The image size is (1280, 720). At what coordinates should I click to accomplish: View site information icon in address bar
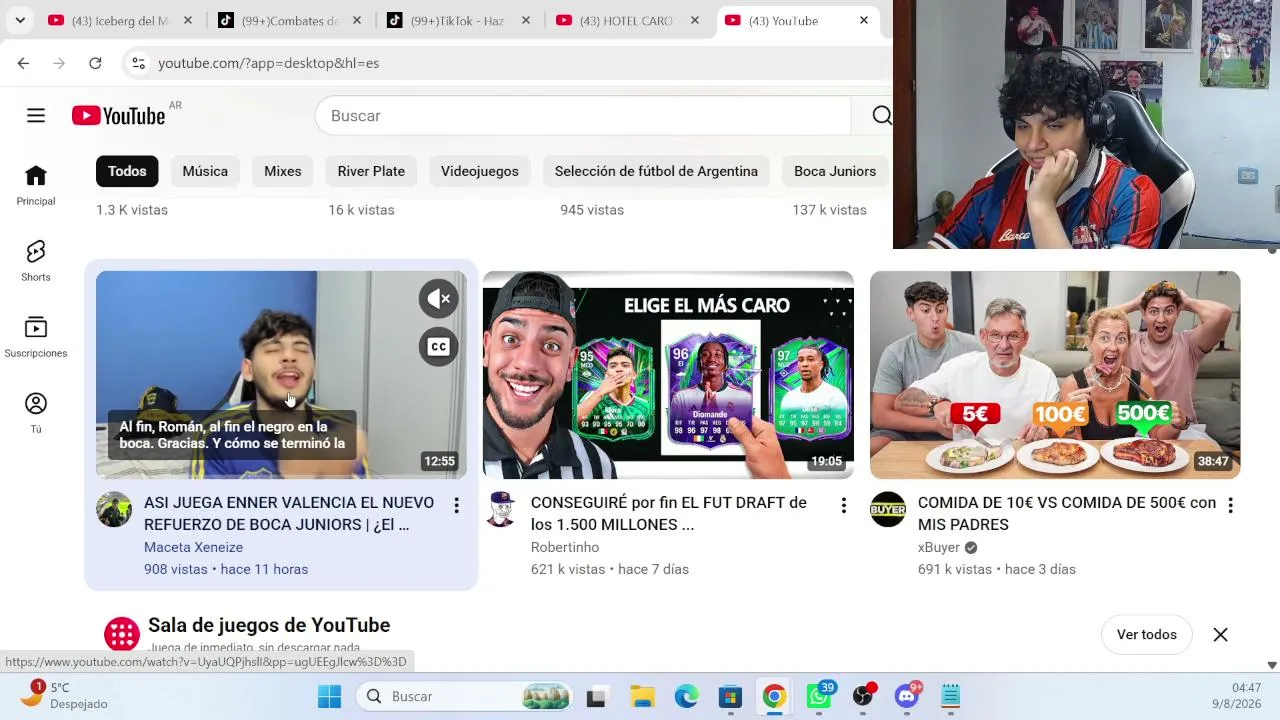(138, 63)
